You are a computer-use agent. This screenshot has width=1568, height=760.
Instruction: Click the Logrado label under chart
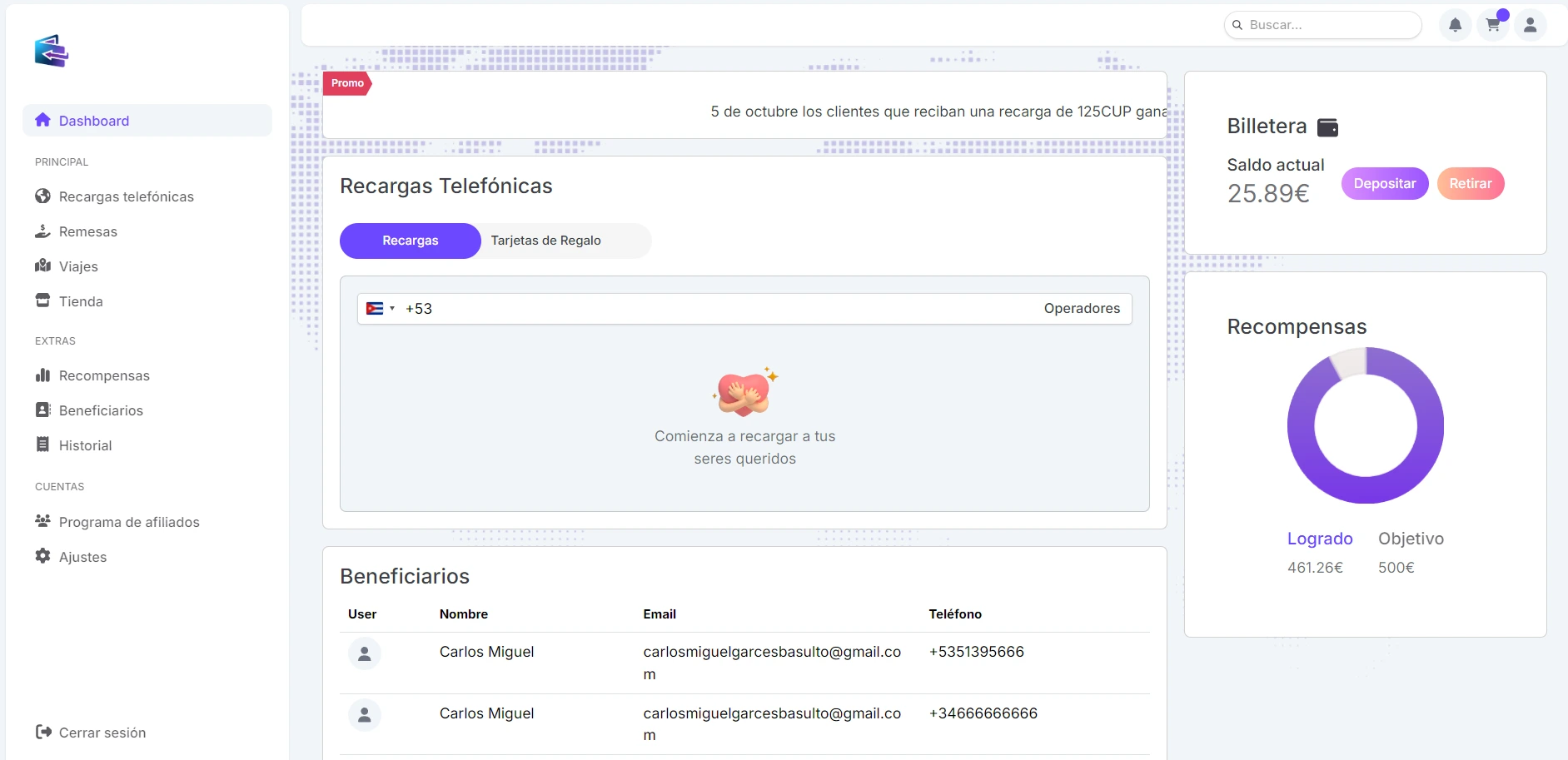[x=1320, y=539]
